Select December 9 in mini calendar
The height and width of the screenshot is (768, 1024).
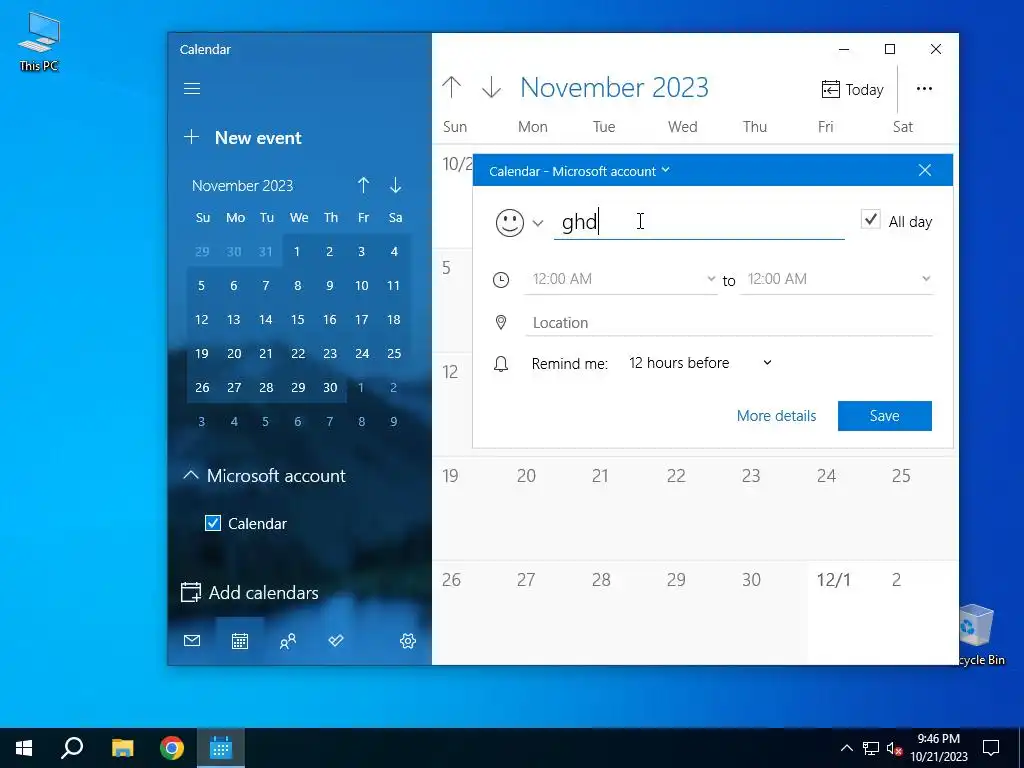pos(394,421)
